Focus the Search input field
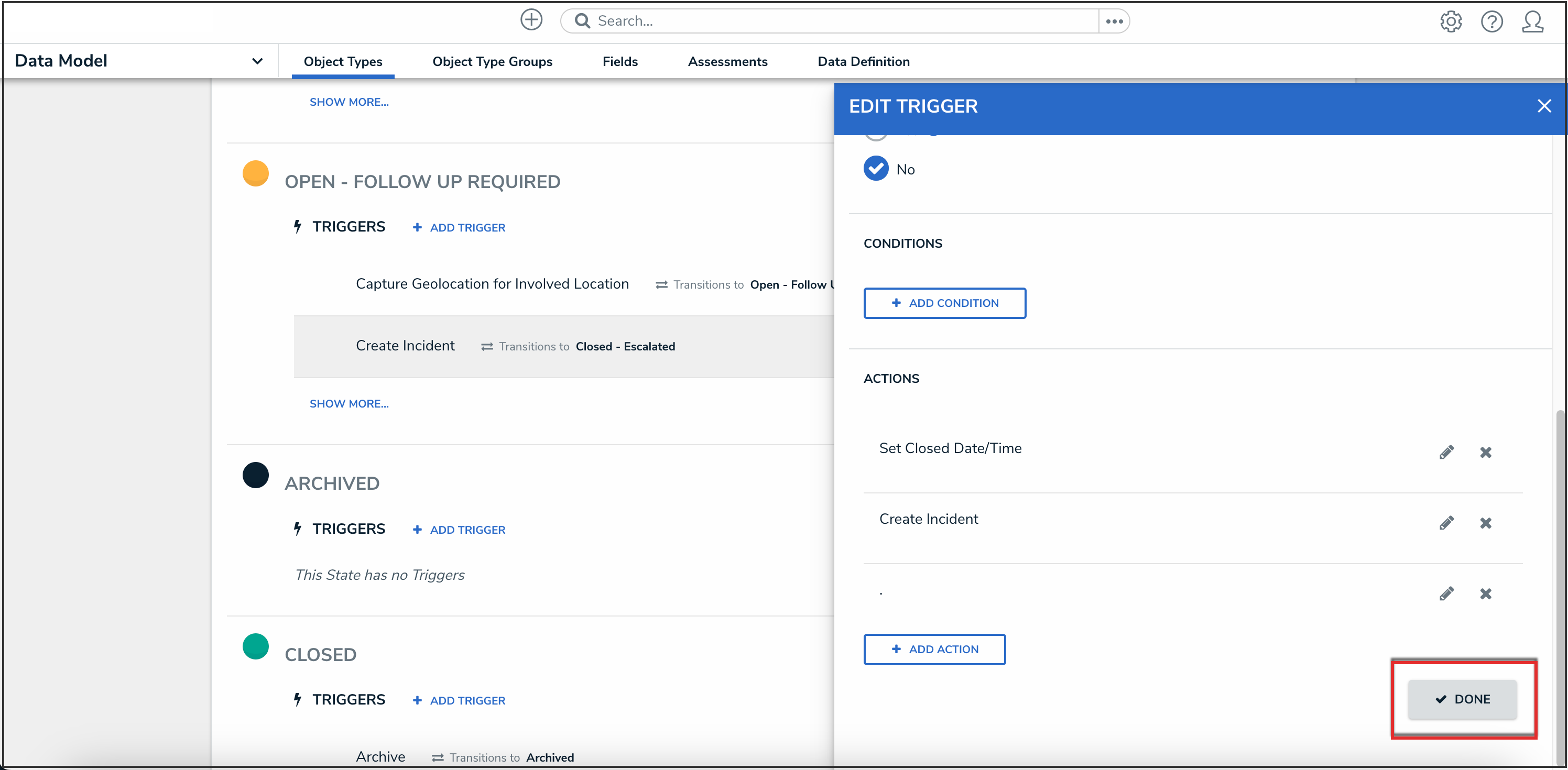The height and width of the screenshot is (770, 1568). (x=840, y=21)
